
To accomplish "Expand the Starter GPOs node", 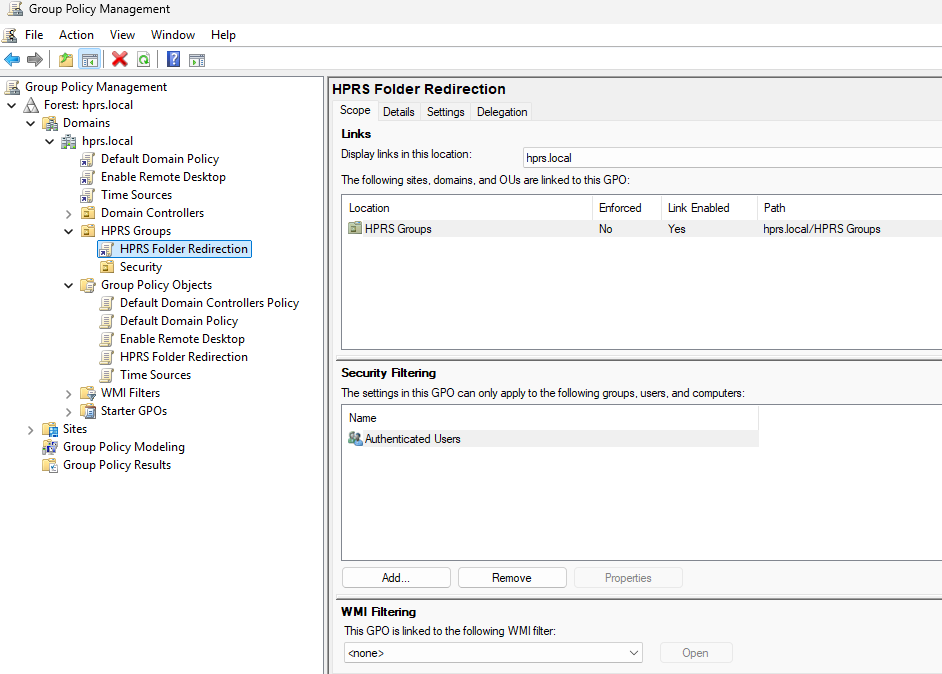I will (68, 412).
